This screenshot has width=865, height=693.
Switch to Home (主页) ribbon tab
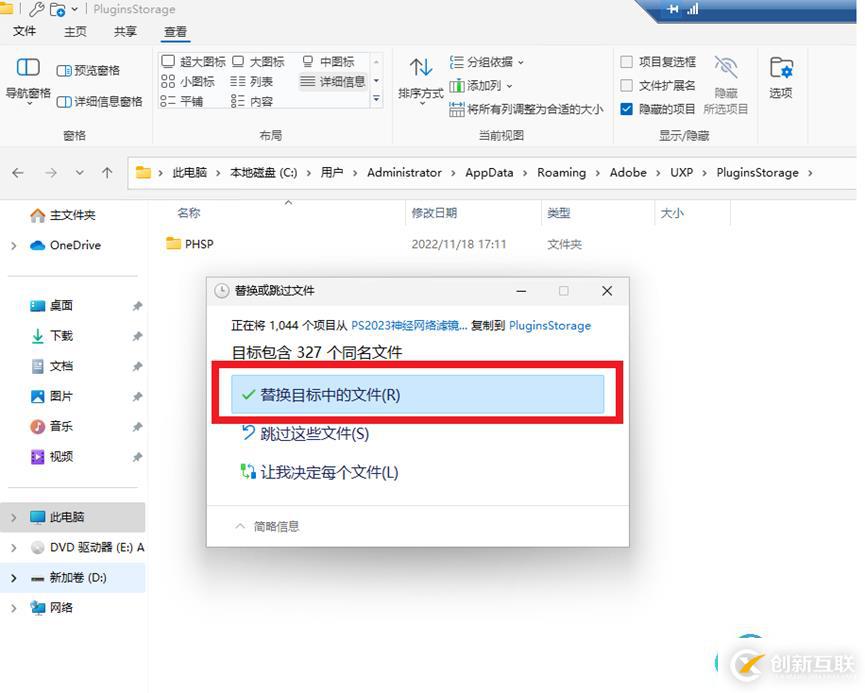click(x=75, y=31)
